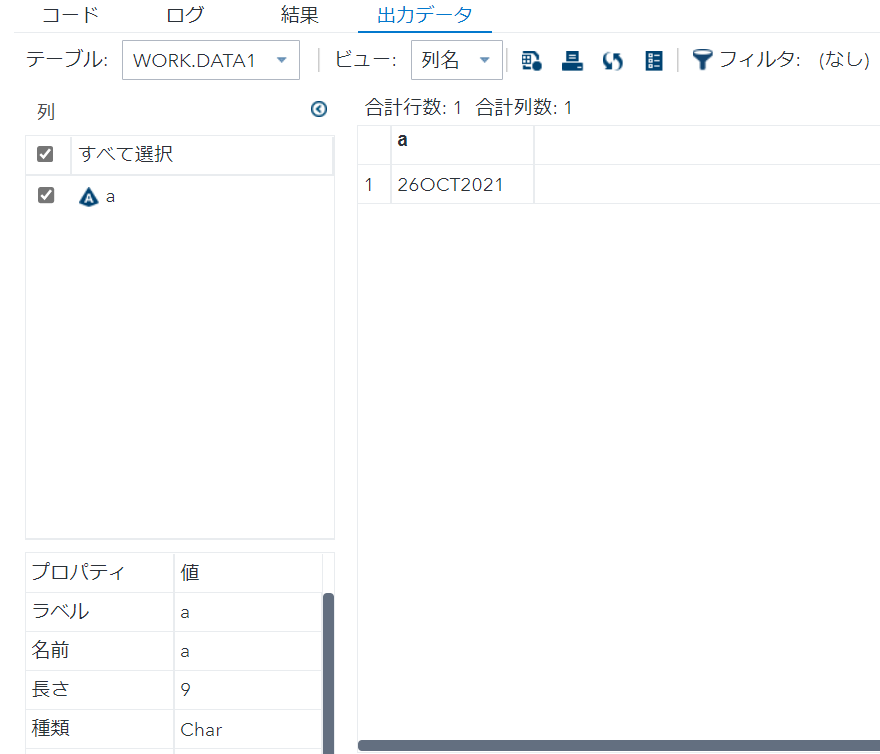Screen dimensions: 880x754
Task: Toggle the すべて選択 checkbox
Action: (45, 154)
